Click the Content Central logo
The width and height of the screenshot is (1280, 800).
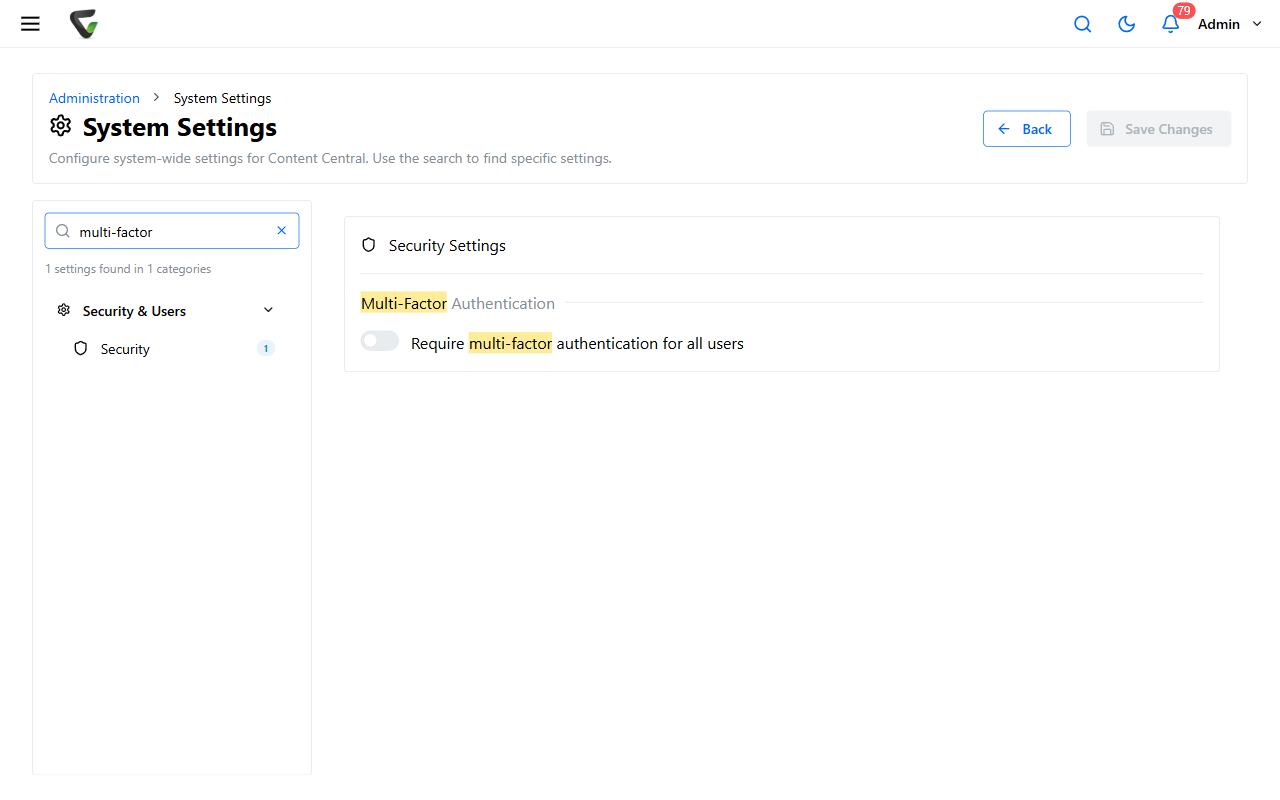point(84,24)
